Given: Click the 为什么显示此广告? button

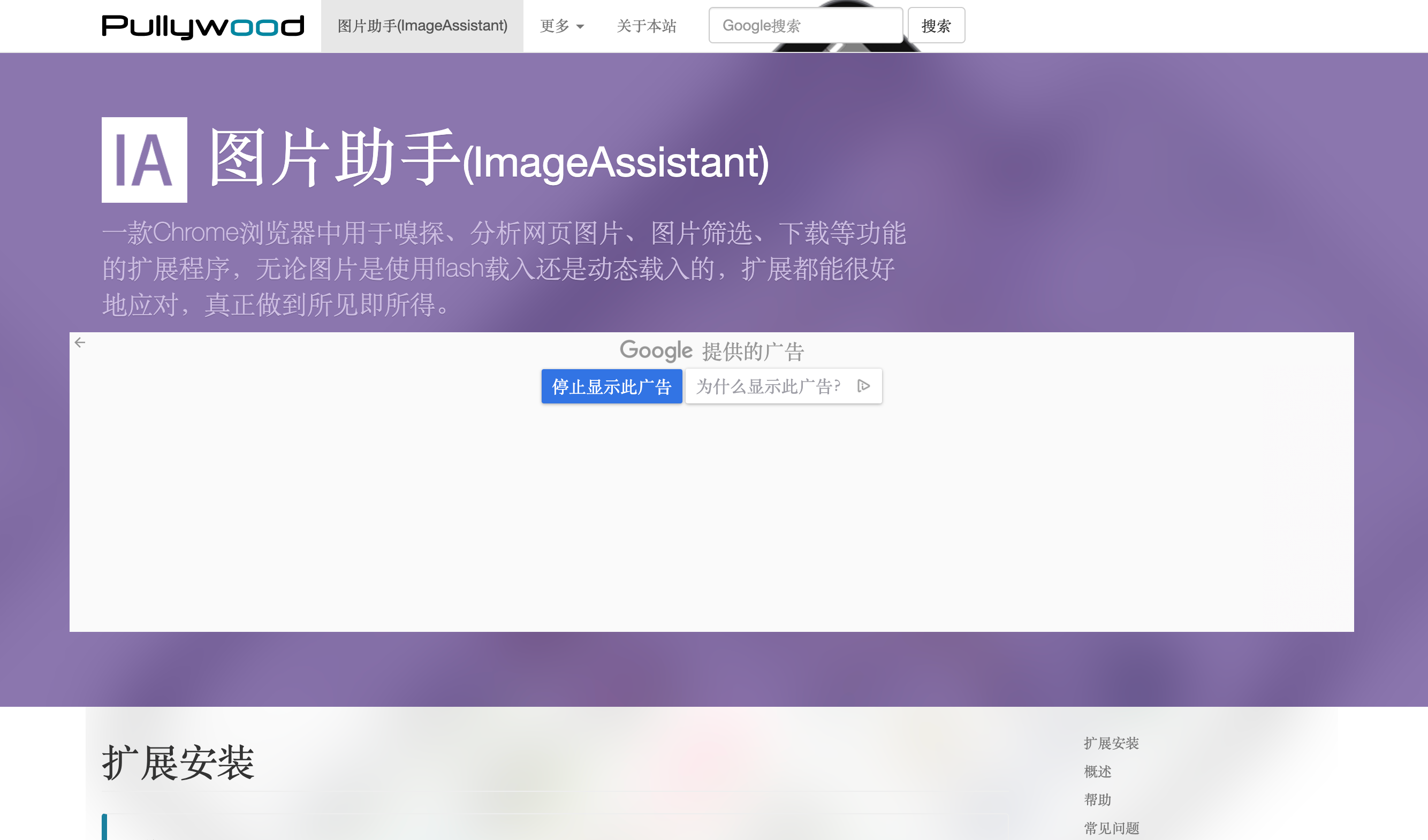Looking at the screenshot, I should 768,386.
